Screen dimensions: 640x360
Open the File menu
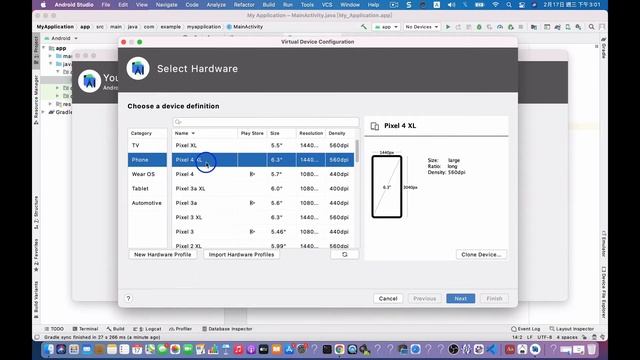(x=106, y=5)
